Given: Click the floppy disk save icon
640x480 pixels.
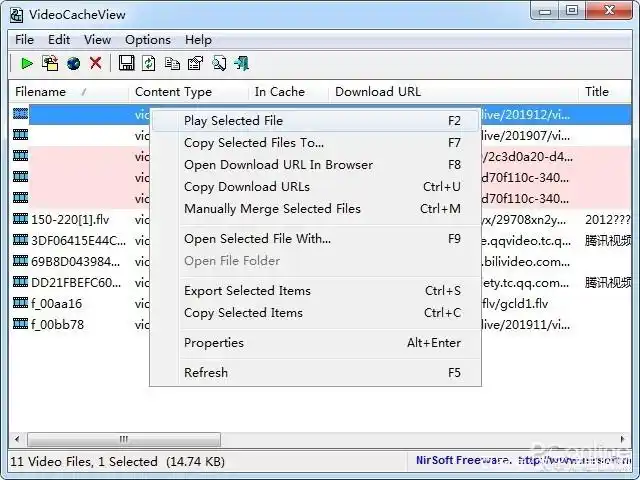Looking at the screenshot, I should 127,64.
